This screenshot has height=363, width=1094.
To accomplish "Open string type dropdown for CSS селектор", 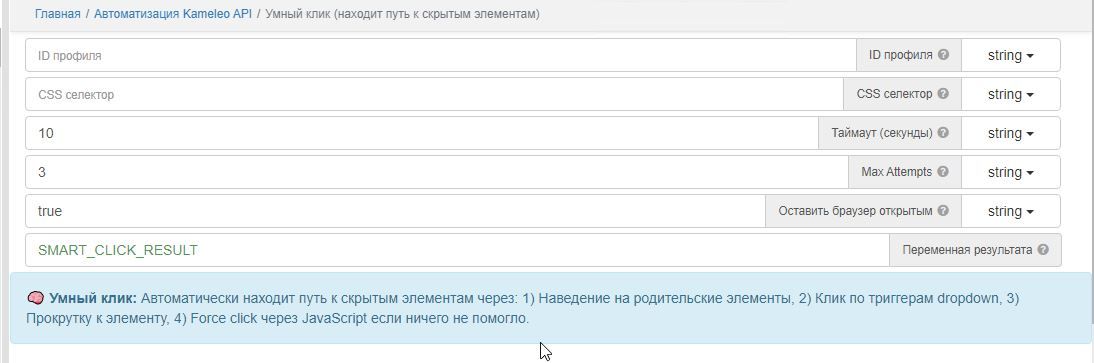I will (x=1010, y=94).
